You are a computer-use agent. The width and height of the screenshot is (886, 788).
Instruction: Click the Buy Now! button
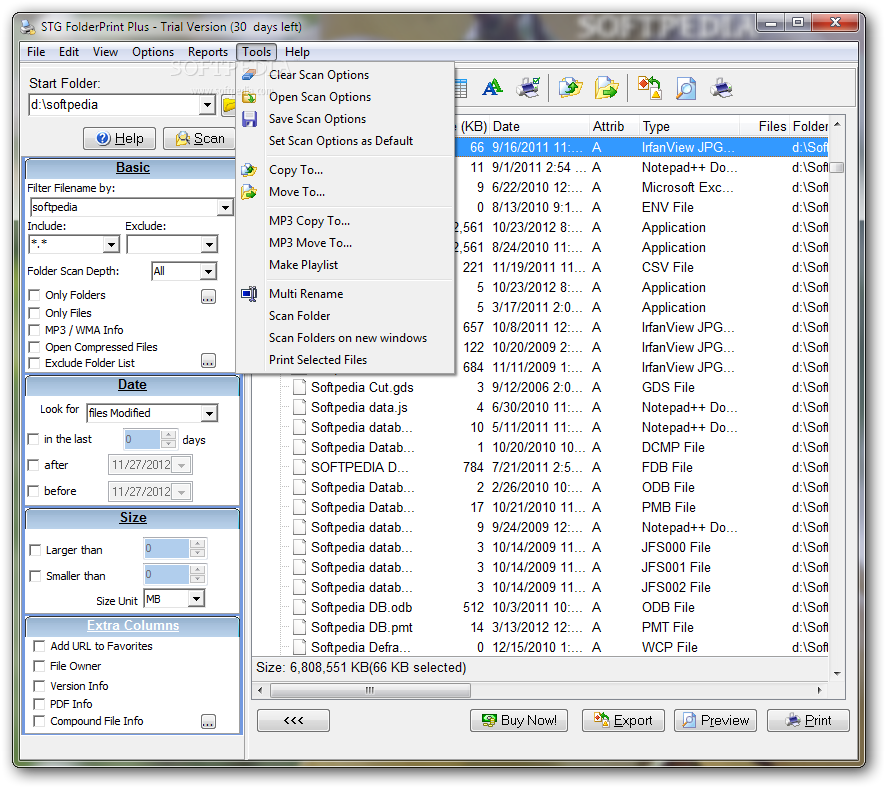click(x=519, y=720)
